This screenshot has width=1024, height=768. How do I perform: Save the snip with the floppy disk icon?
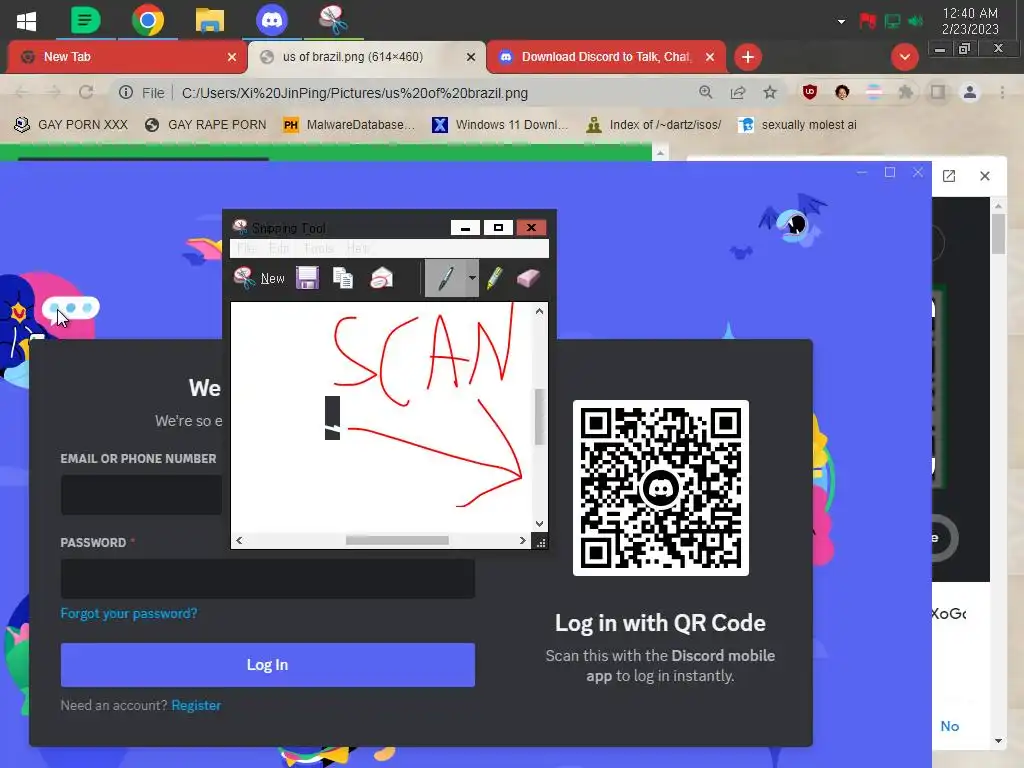pos(307,278)
